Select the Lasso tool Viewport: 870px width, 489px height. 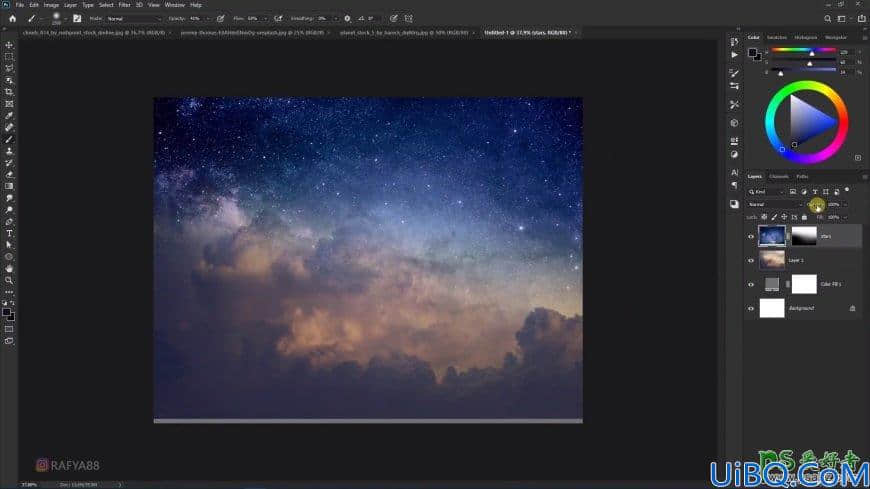coord(9,68)
